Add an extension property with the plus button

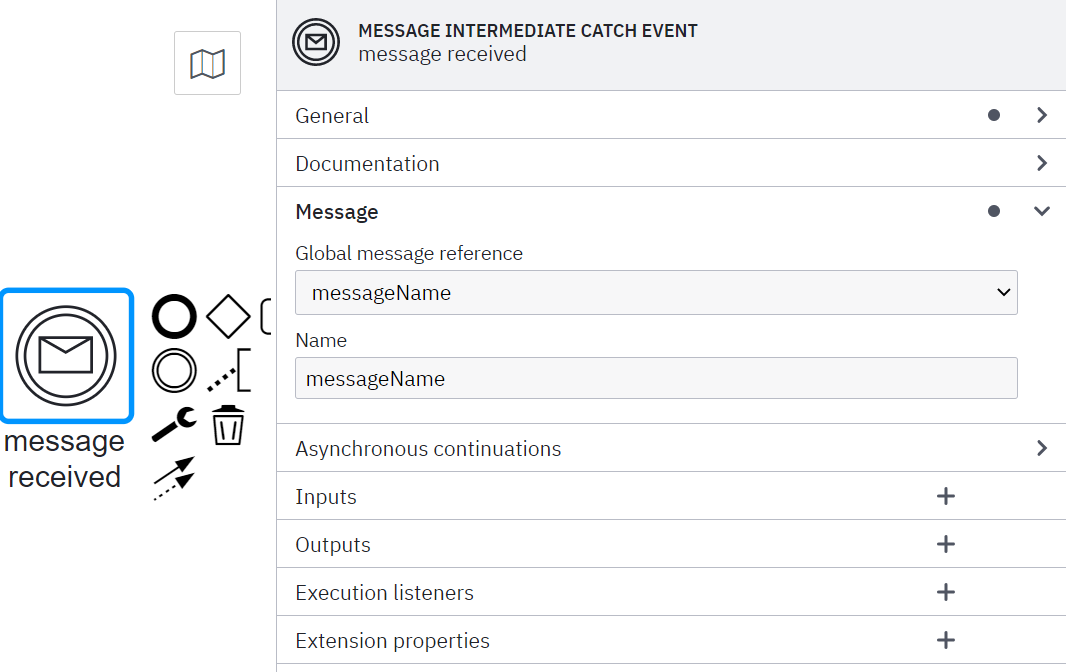945,640
